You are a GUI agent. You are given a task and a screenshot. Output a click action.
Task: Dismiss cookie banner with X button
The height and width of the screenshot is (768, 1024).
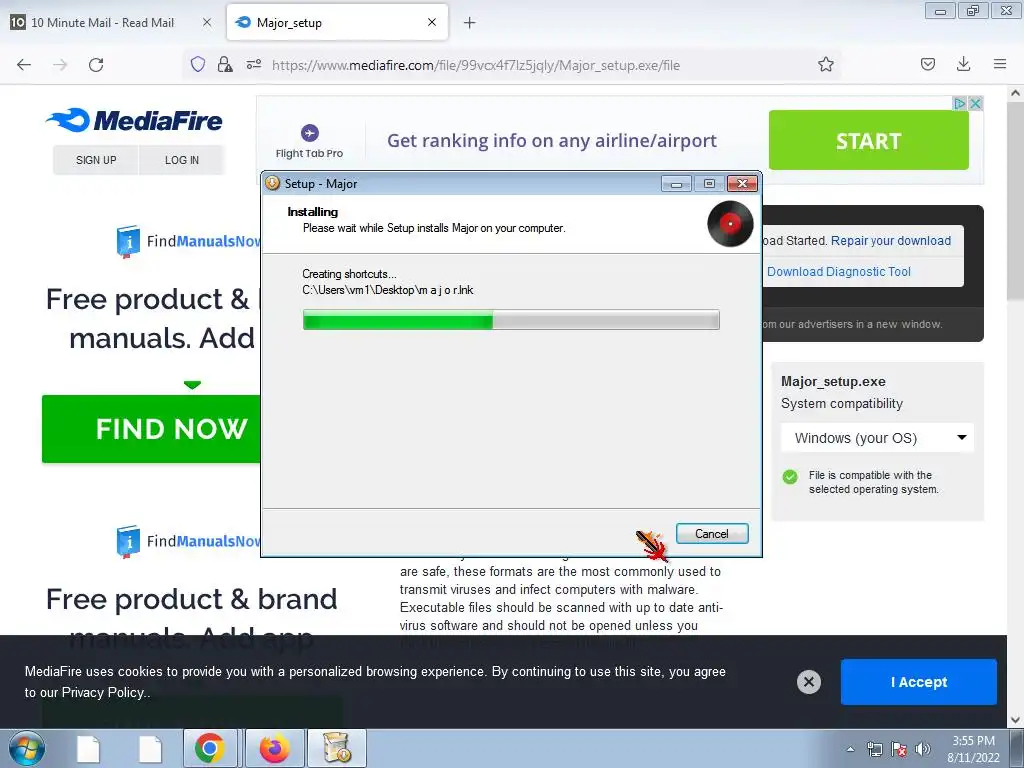click(808, 682)
